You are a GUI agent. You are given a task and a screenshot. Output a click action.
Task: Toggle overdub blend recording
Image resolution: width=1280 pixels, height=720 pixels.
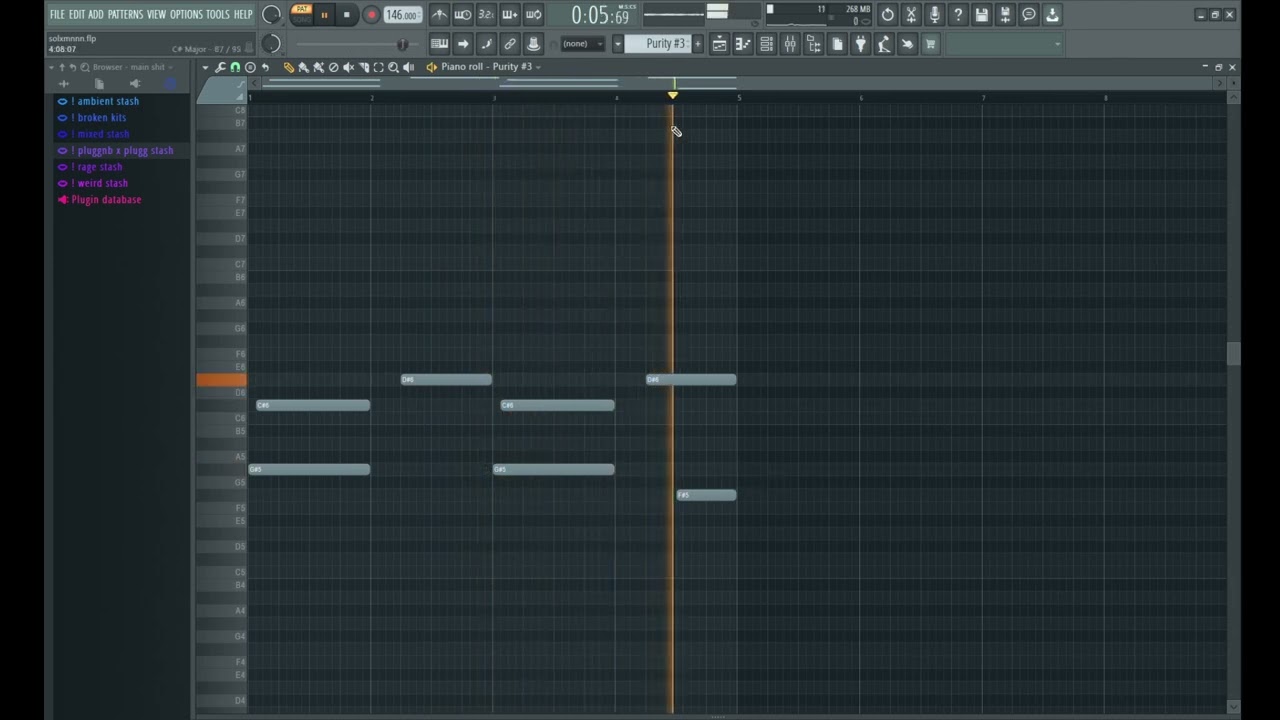(x=510, y=15)
